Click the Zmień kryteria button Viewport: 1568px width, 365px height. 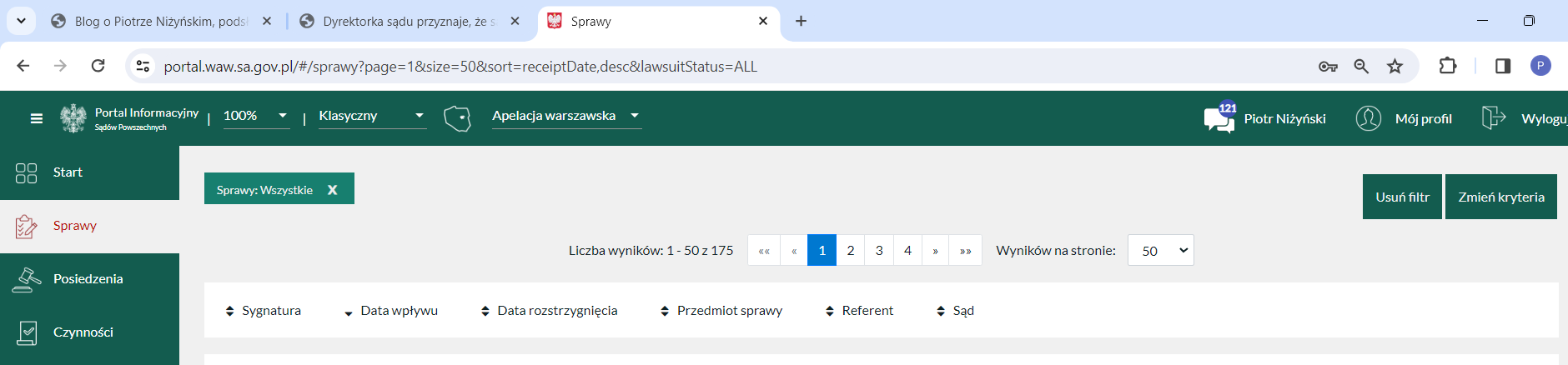coord(1500,197)
